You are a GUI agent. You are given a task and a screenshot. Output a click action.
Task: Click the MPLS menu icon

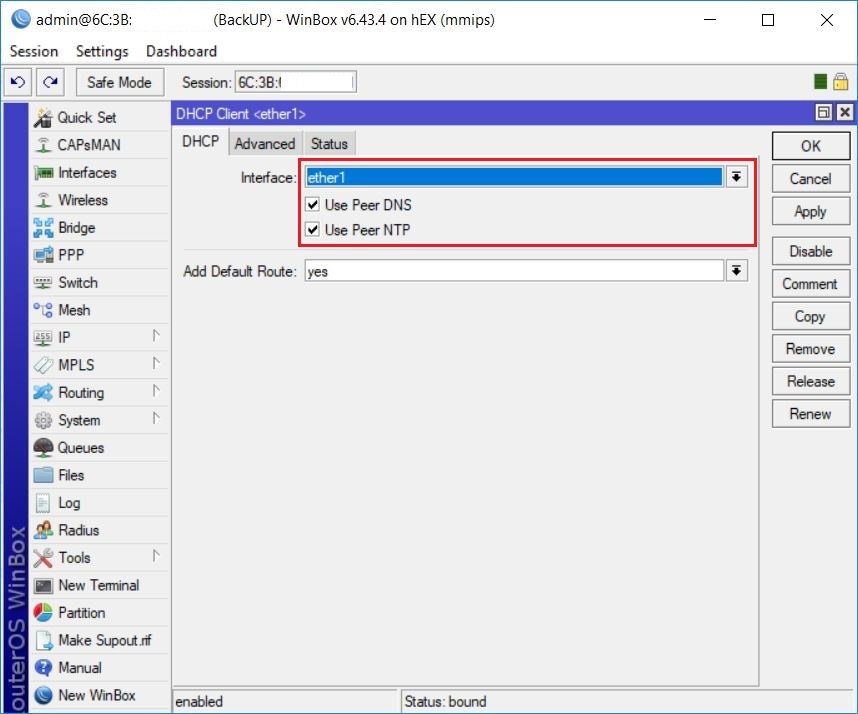43,365
